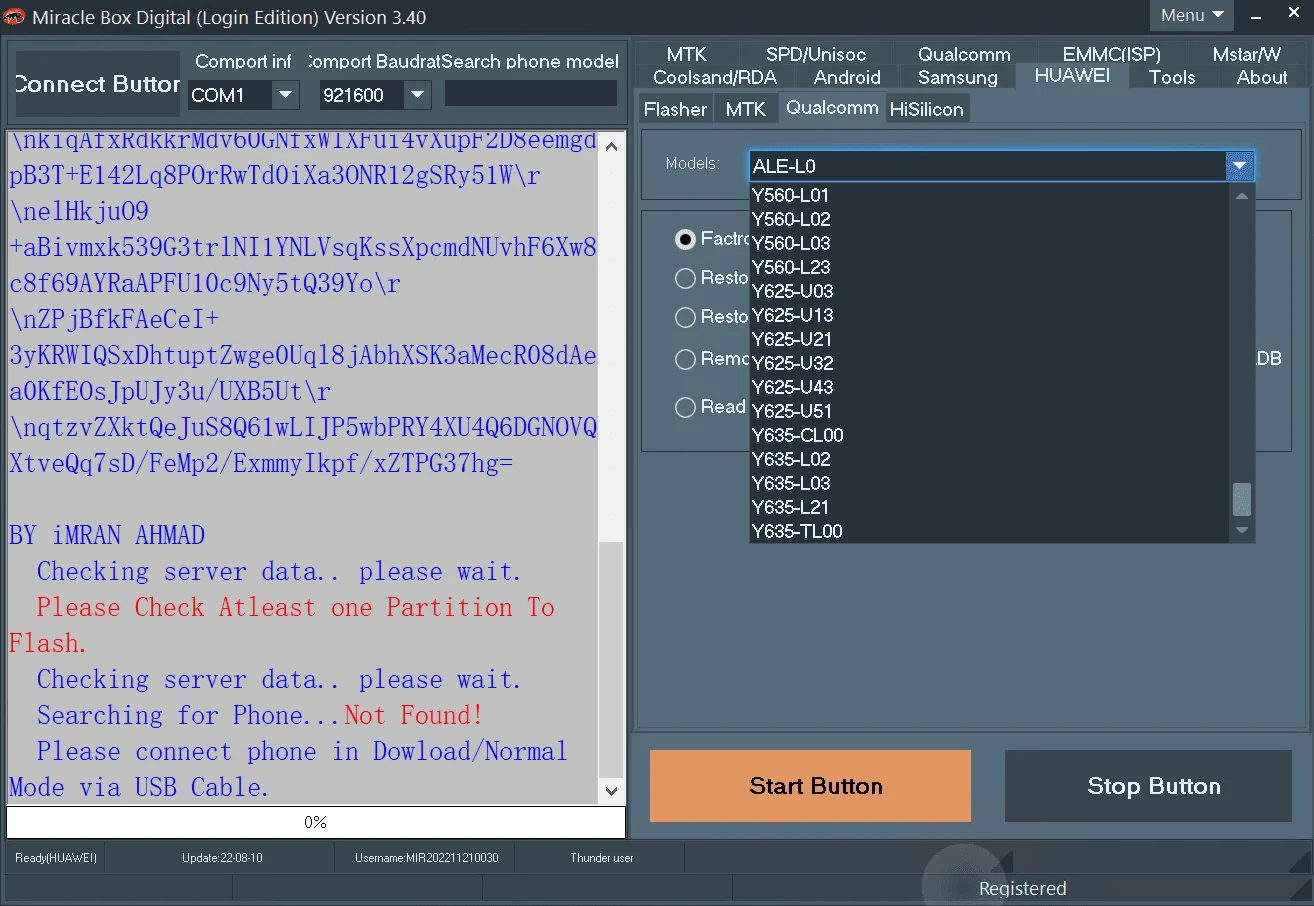
Task: Click the orange Start Button
Action: pyautogui.click(x=810, y=786)
